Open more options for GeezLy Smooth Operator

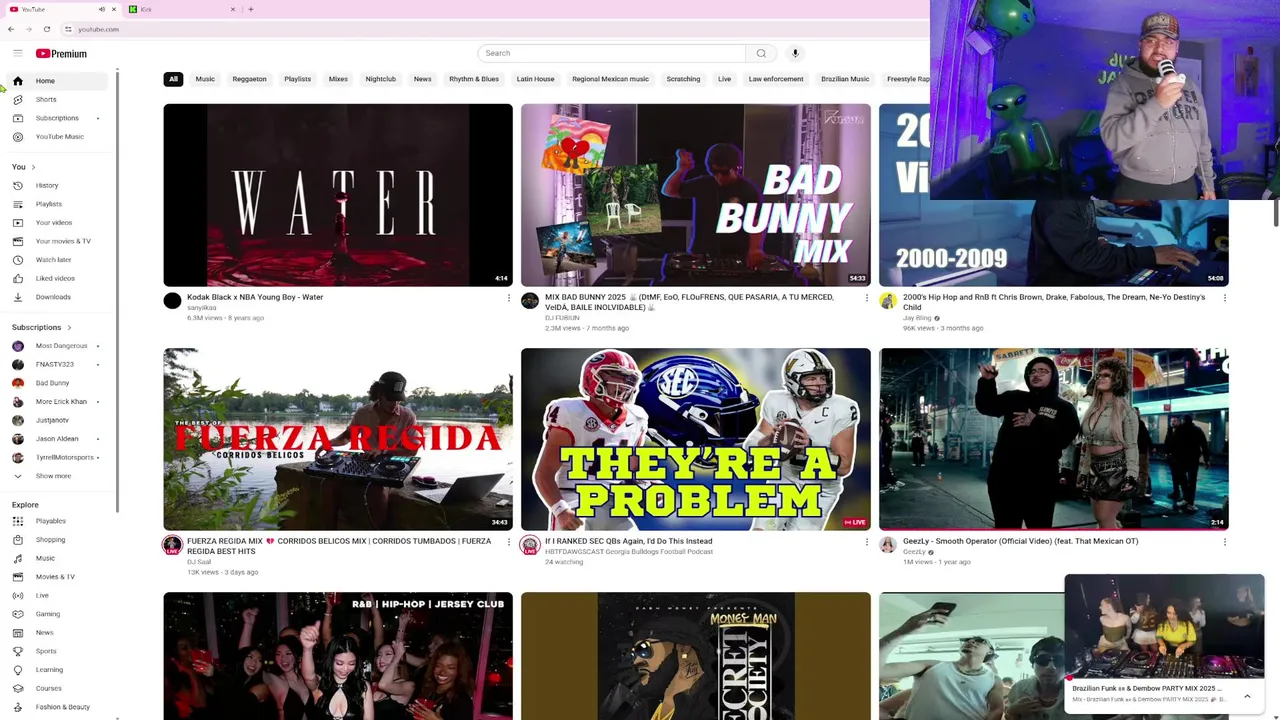[x=1224, y=542]
